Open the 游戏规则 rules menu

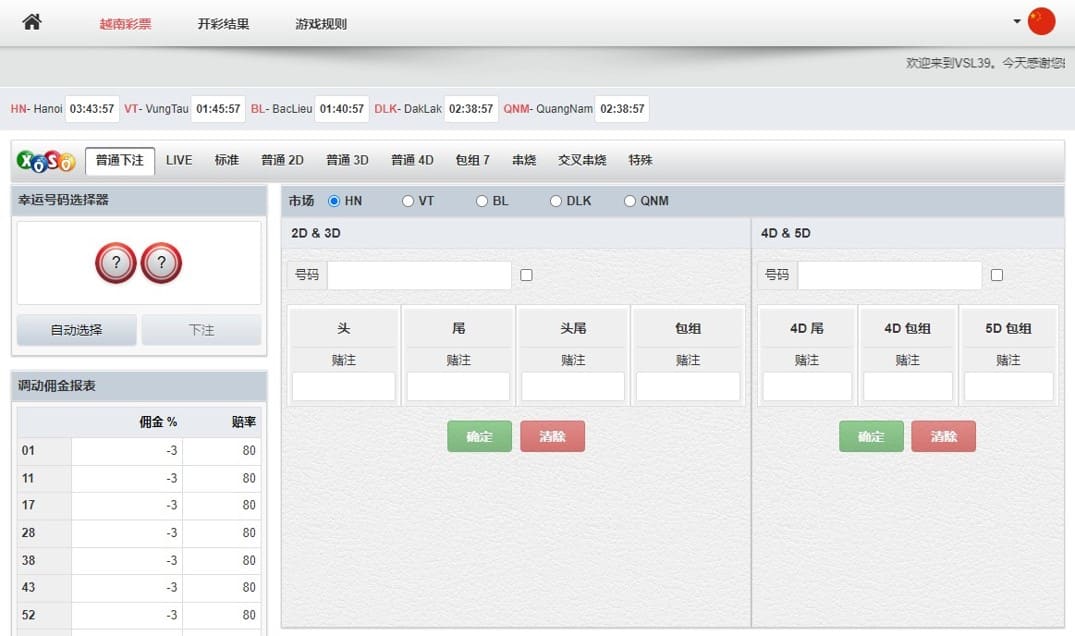tap(321, 24)
